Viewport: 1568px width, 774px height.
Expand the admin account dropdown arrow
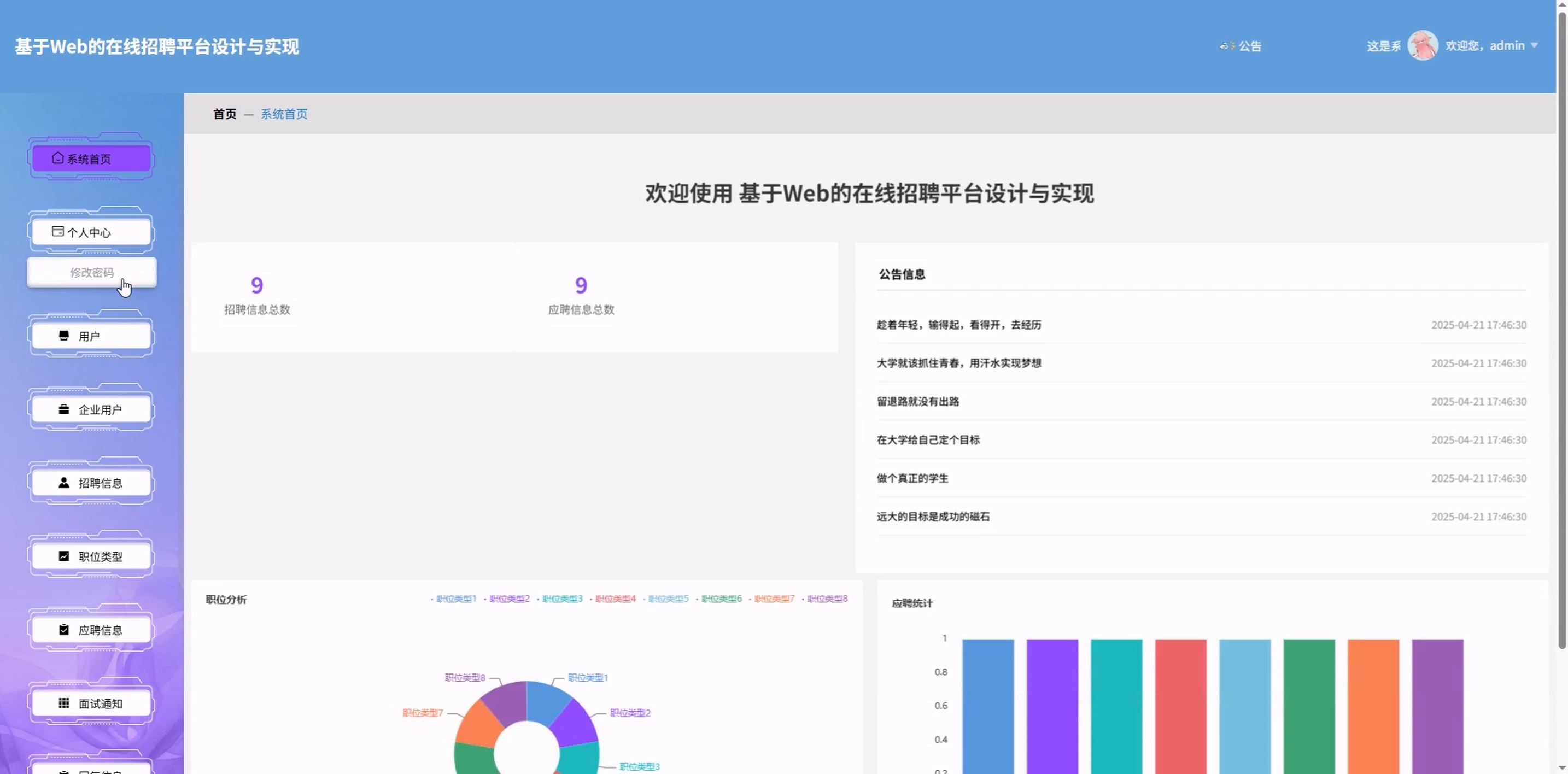pyautogui.click(x=1534, y=45)
